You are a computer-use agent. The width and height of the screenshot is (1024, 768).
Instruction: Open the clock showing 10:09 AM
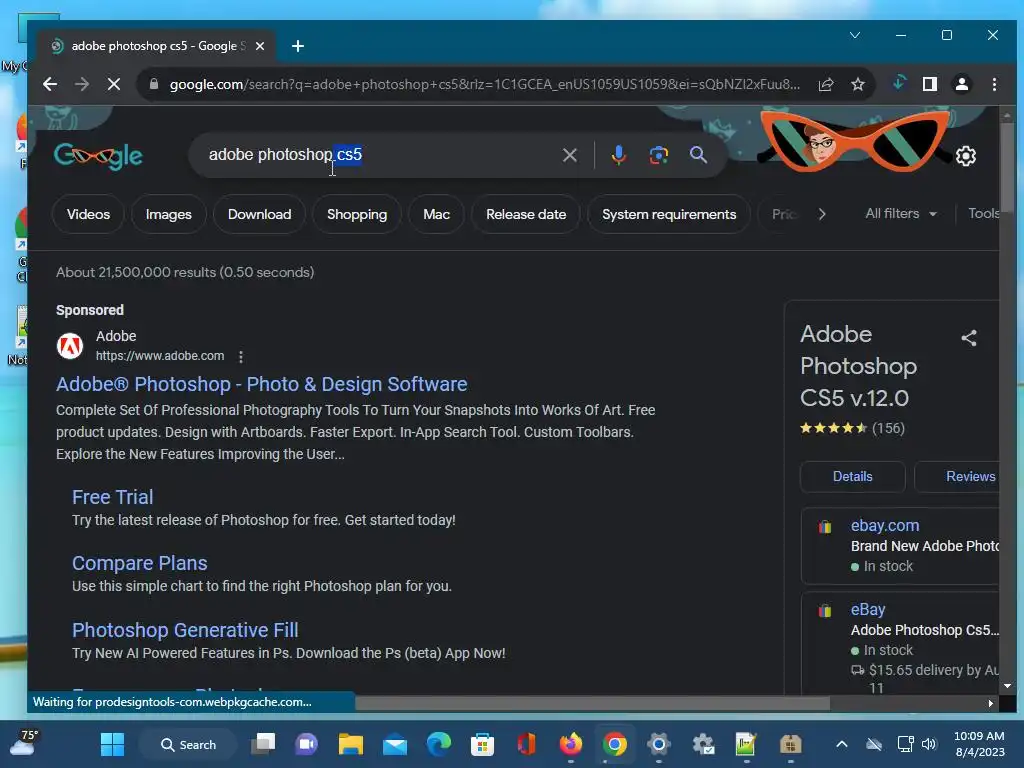click(x=980, y=744)
